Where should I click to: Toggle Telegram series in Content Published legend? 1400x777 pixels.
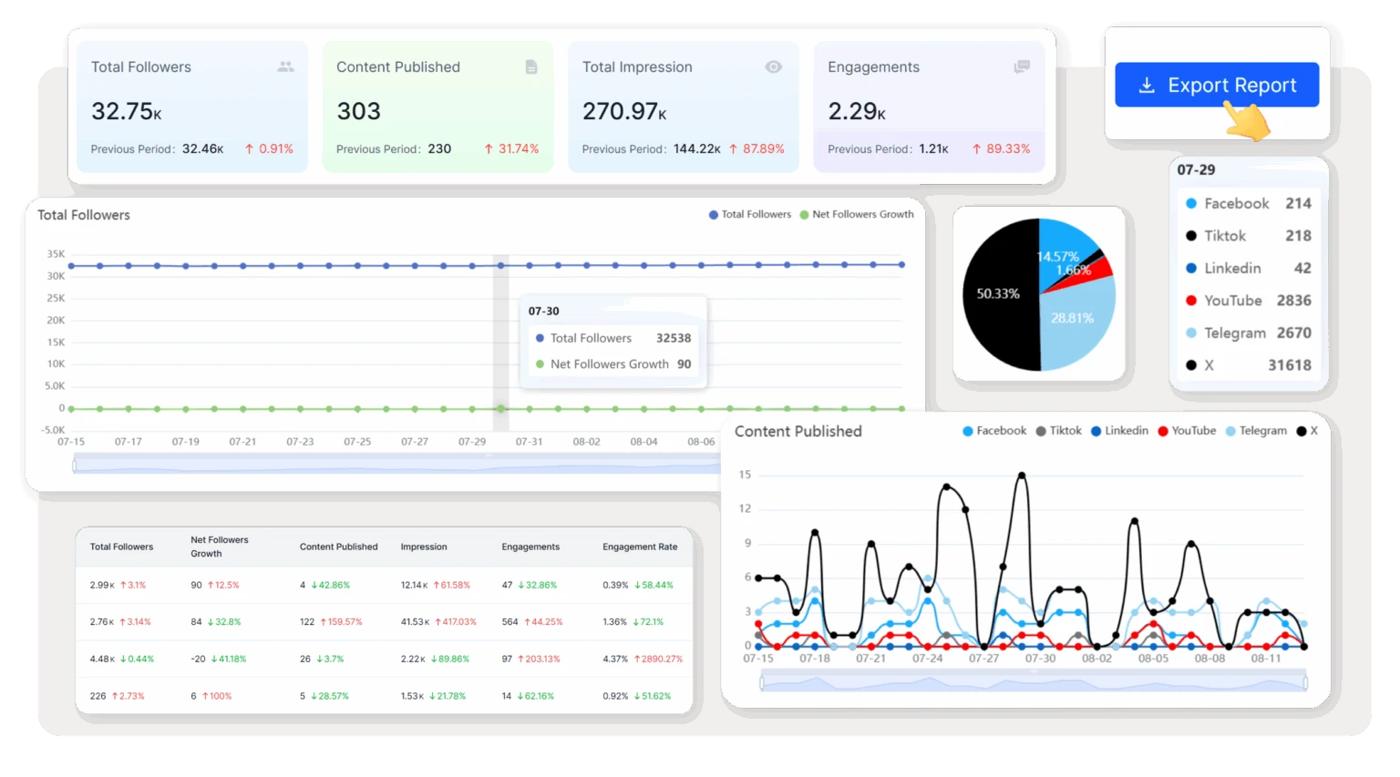[x=1256, y=431]
